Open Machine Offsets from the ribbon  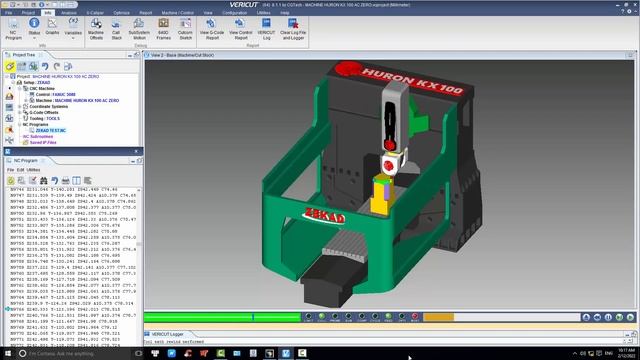click(96, 29)
